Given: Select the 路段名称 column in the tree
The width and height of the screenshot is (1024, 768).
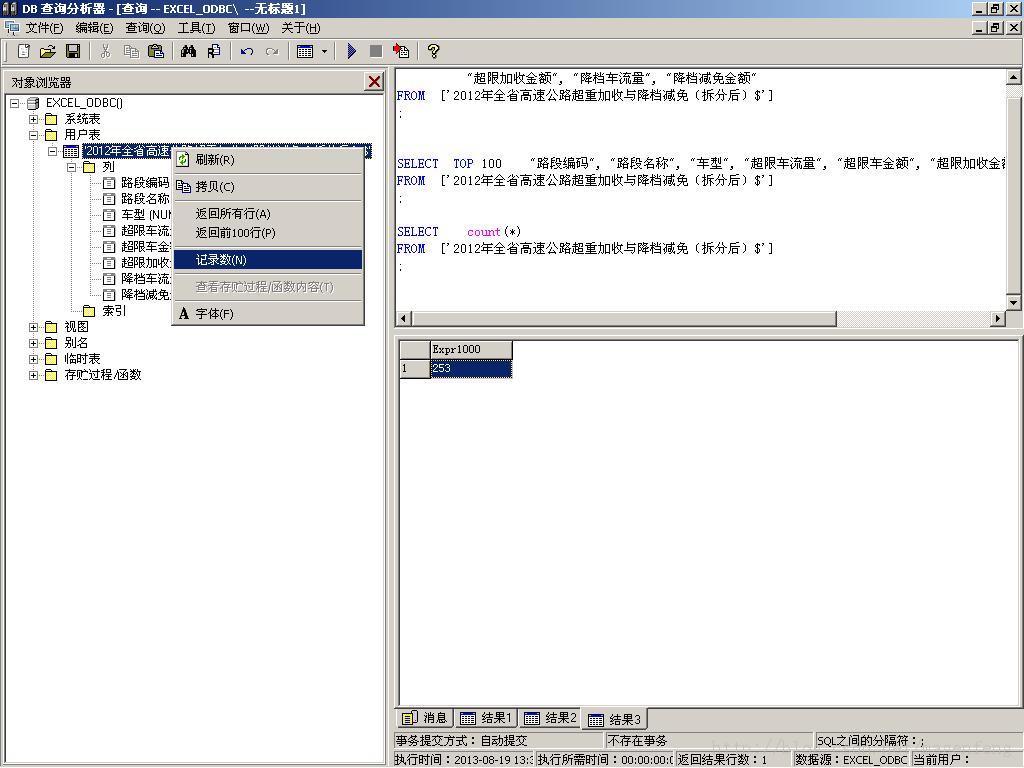Looking at the screenshot, I should (x=145, y=199).
